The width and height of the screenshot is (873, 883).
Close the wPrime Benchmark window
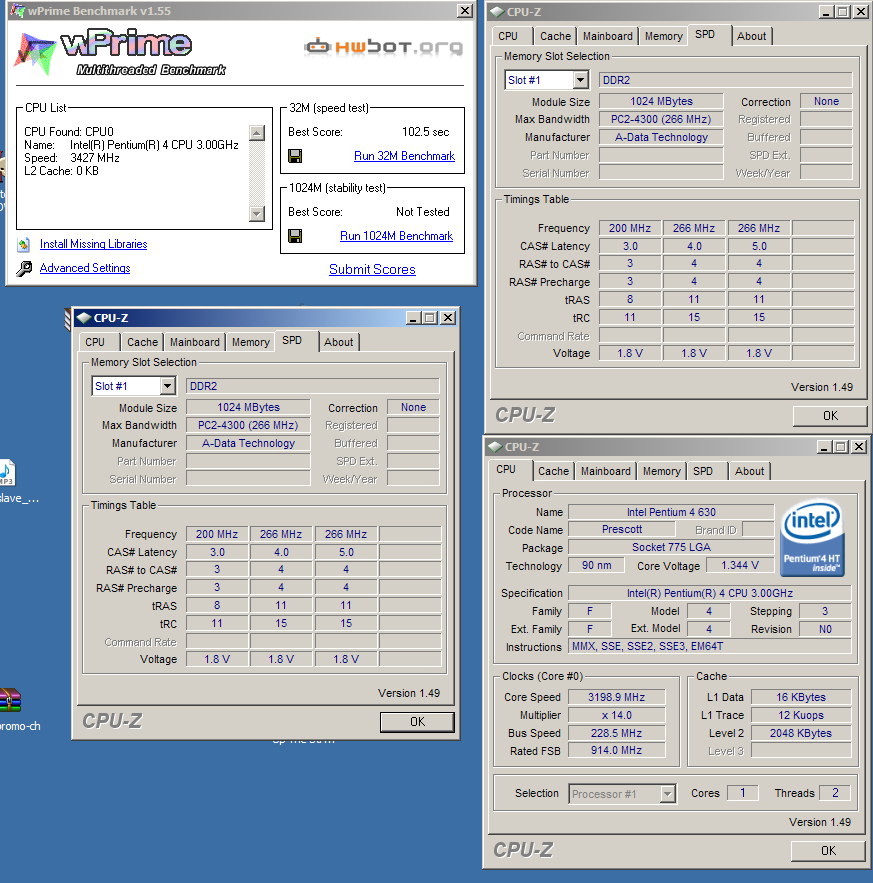point(465,11)
